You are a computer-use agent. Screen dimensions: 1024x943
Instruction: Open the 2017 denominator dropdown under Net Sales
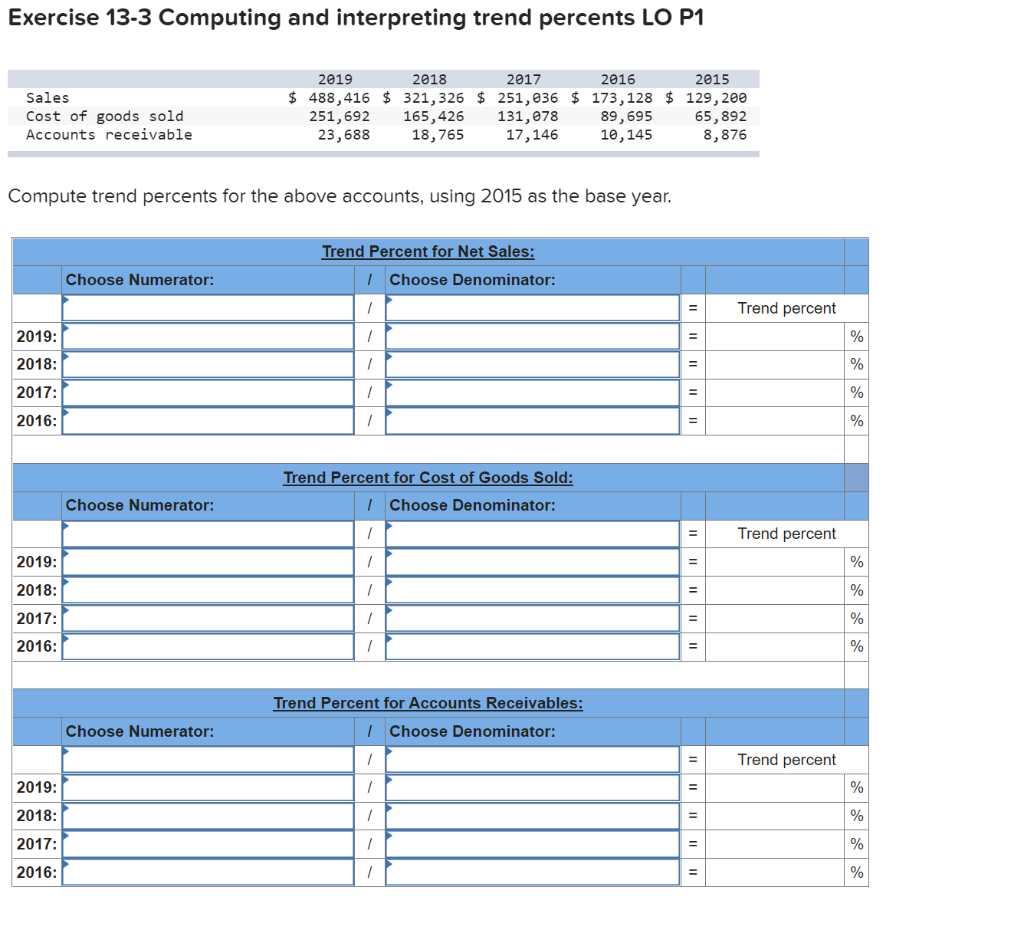pos(531,392)
